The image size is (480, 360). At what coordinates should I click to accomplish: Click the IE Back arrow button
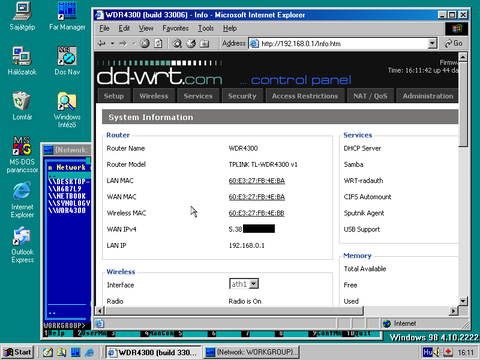(x=102, y=43)
